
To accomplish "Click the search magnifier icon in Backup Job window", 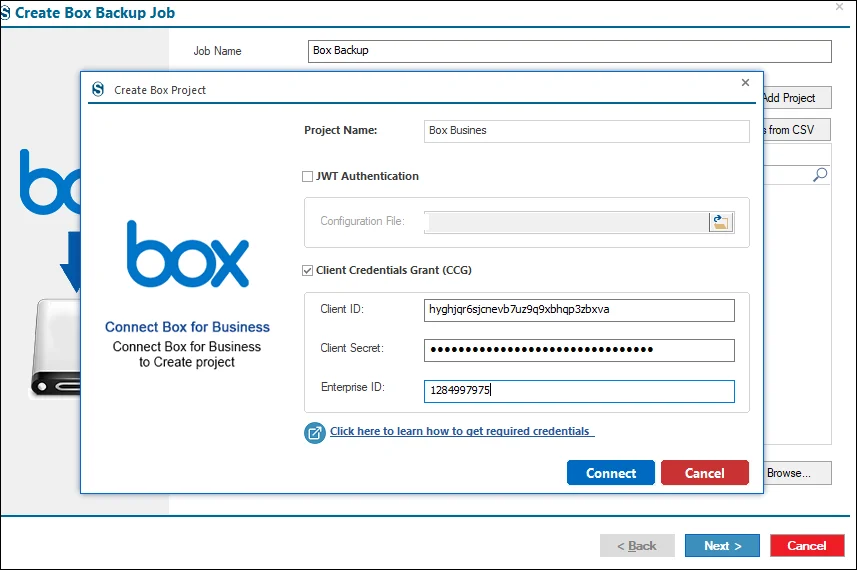I will click(820, 175).
